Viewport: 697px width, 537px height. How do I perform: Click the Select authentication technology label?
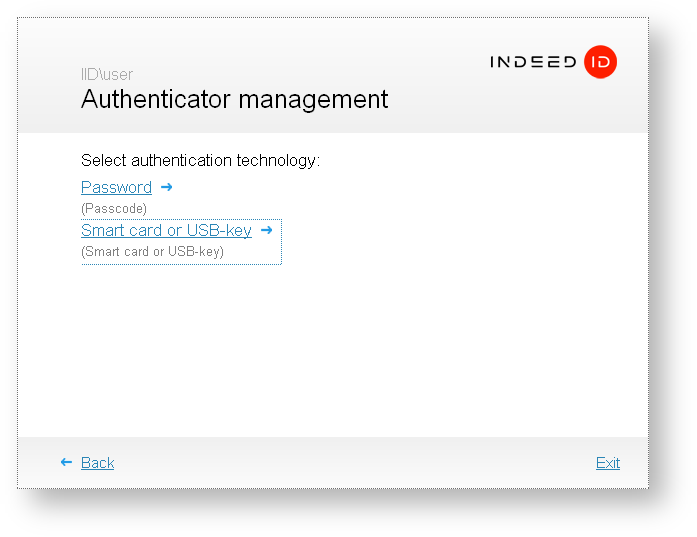click(x=200, y=160)
